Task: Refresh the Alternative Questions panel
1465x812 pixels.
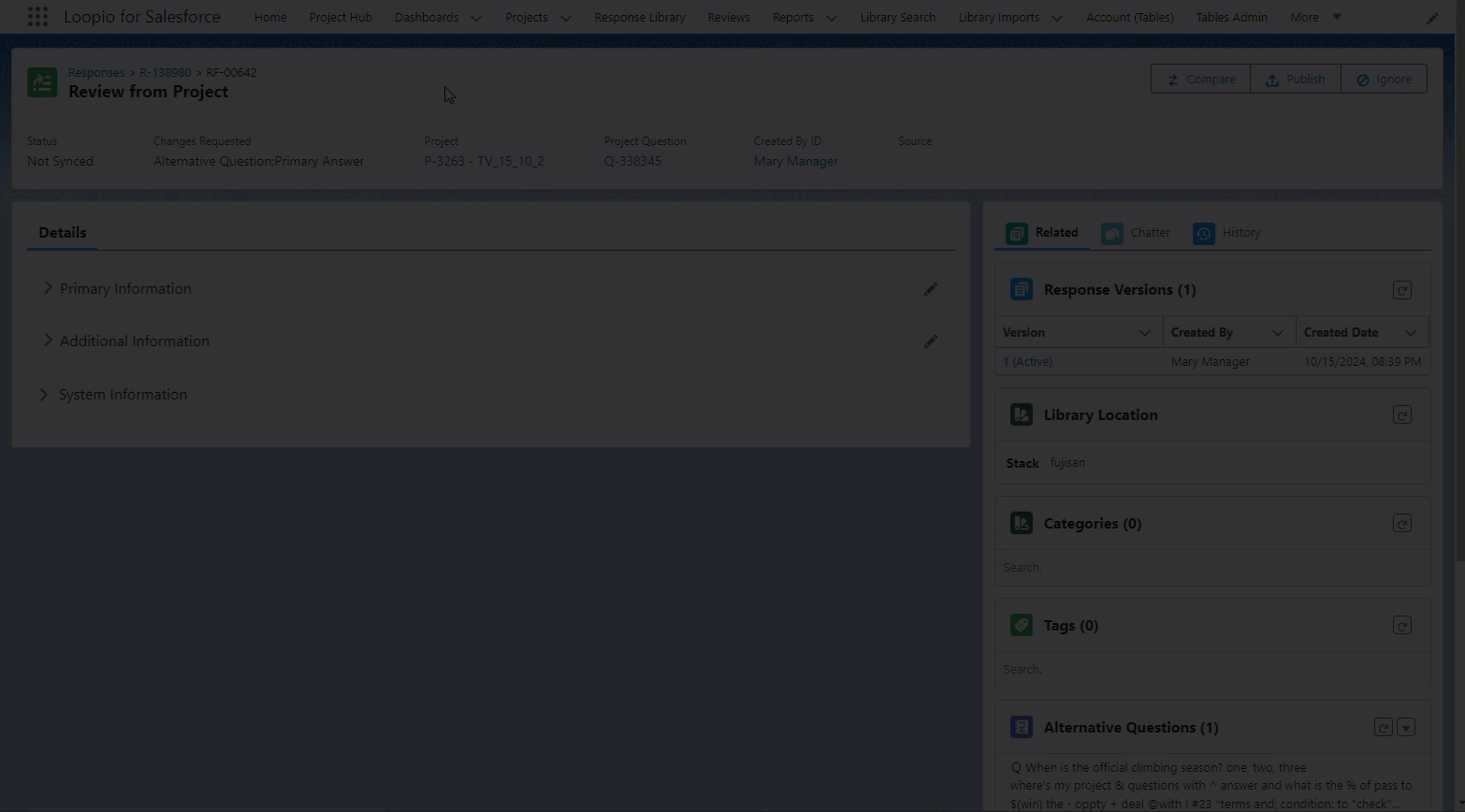Action: point(1383,728)
